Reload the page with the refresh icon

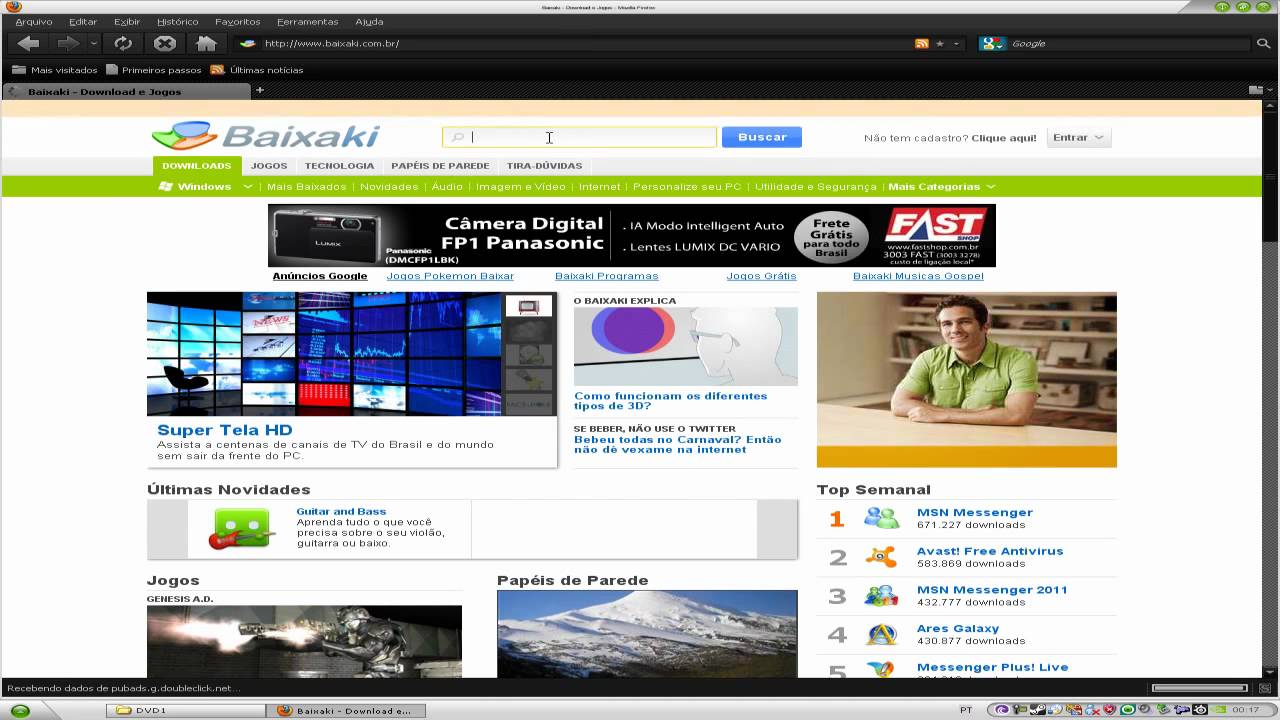[123, 43]
